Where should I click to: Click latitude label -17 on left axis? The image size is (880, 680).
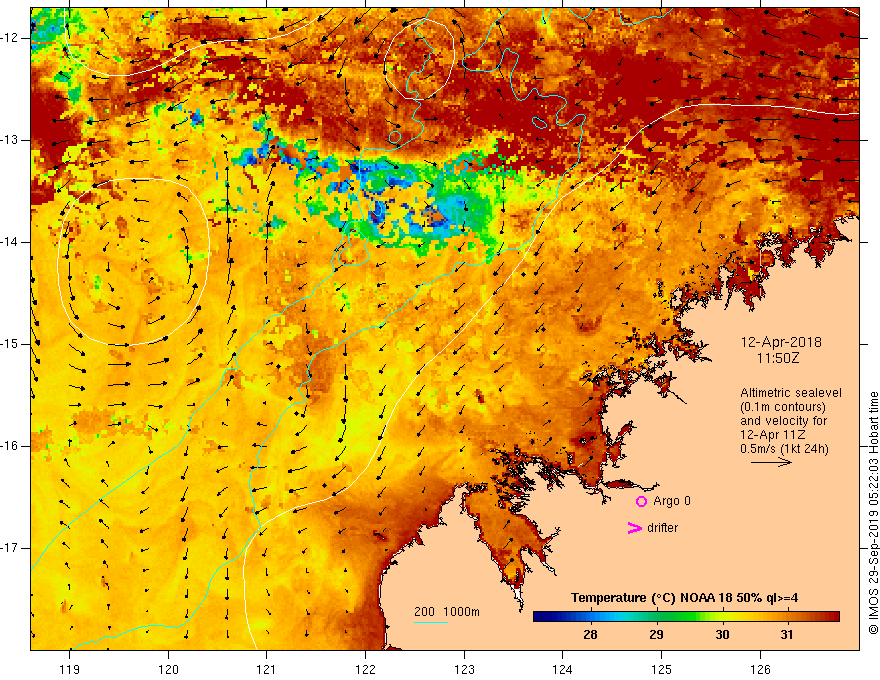click(x=10, y=548)
